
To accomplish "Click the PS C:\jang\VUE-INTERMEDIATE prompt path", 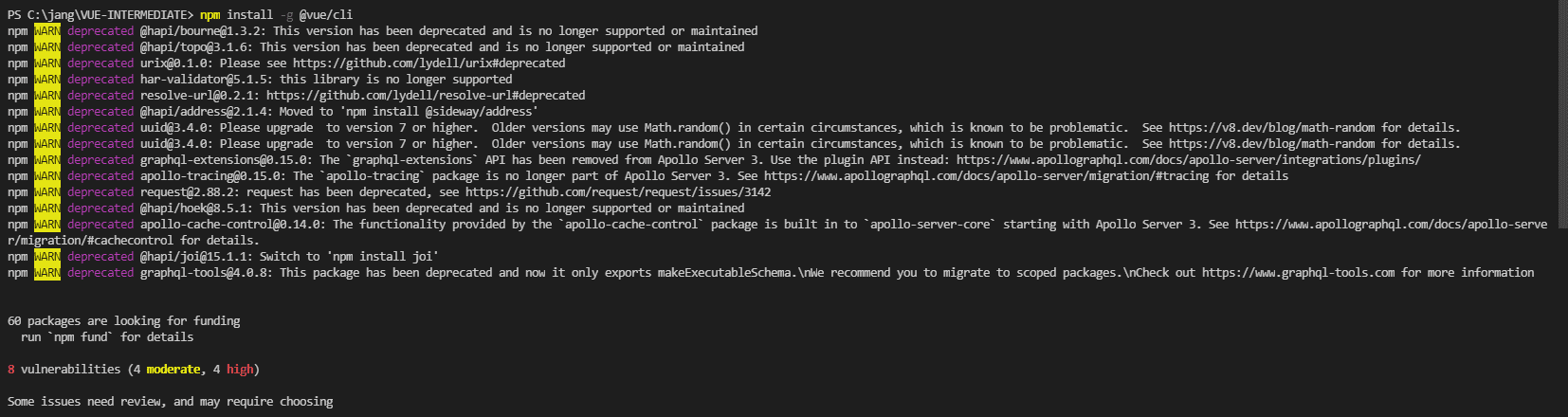I will [x=100, y=15].
